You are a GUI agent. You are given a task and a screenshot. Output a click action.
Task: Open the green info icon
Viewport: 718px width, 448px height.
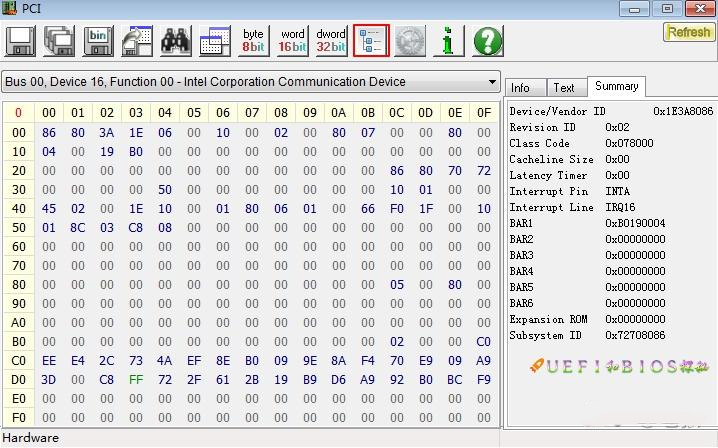(x=449, y=41)
